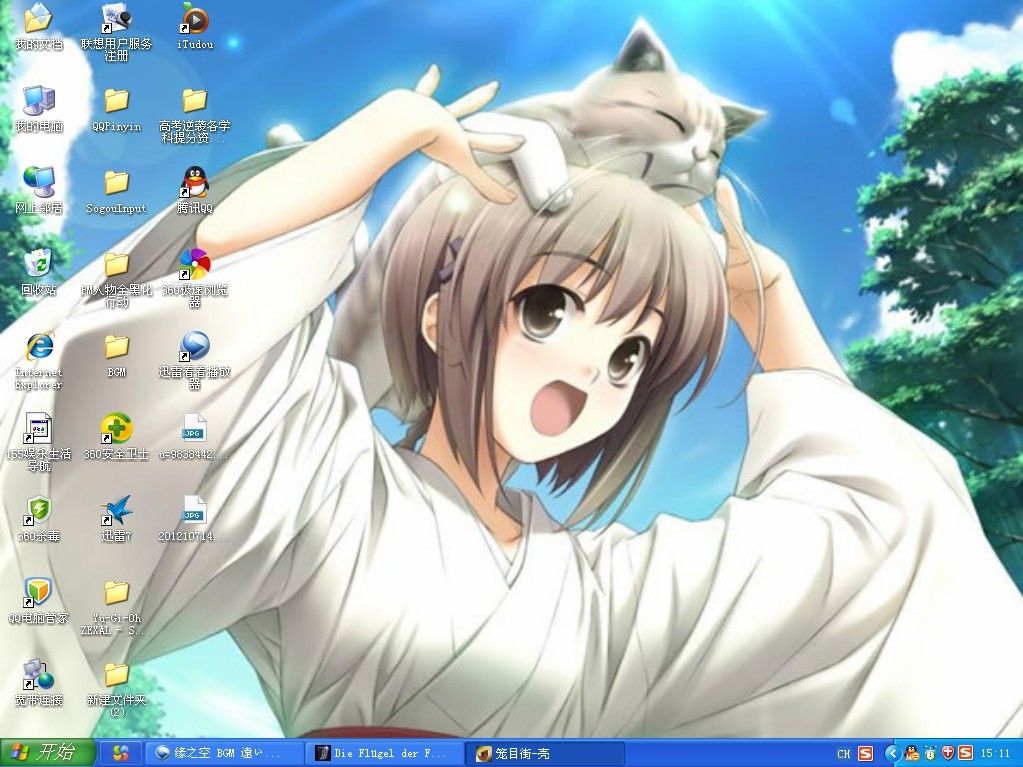The width and height of the screenshot is (1023, 767).
Task: Select the 20121071 JPG file
Action: 194,519
